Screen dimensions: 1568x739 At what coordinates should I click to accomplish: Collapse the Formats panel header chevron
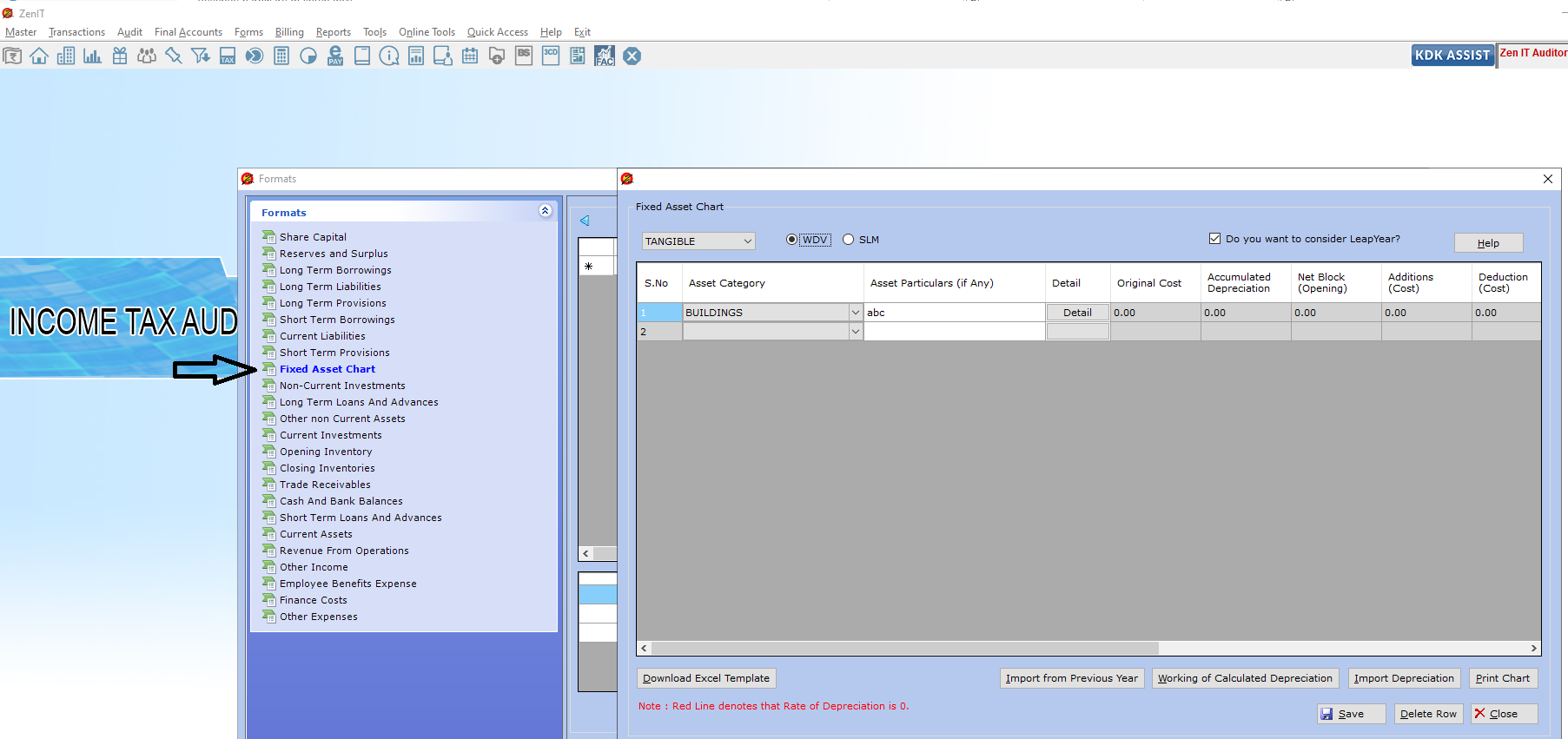coord(545,211)
